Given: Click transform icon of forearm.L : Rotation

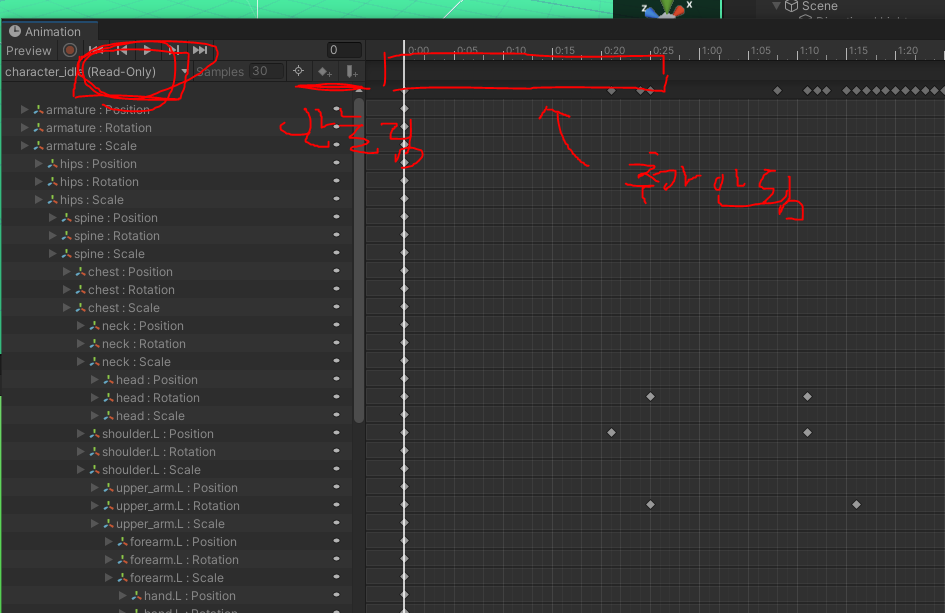Looking at the screenshot, I should coord(122,560).
